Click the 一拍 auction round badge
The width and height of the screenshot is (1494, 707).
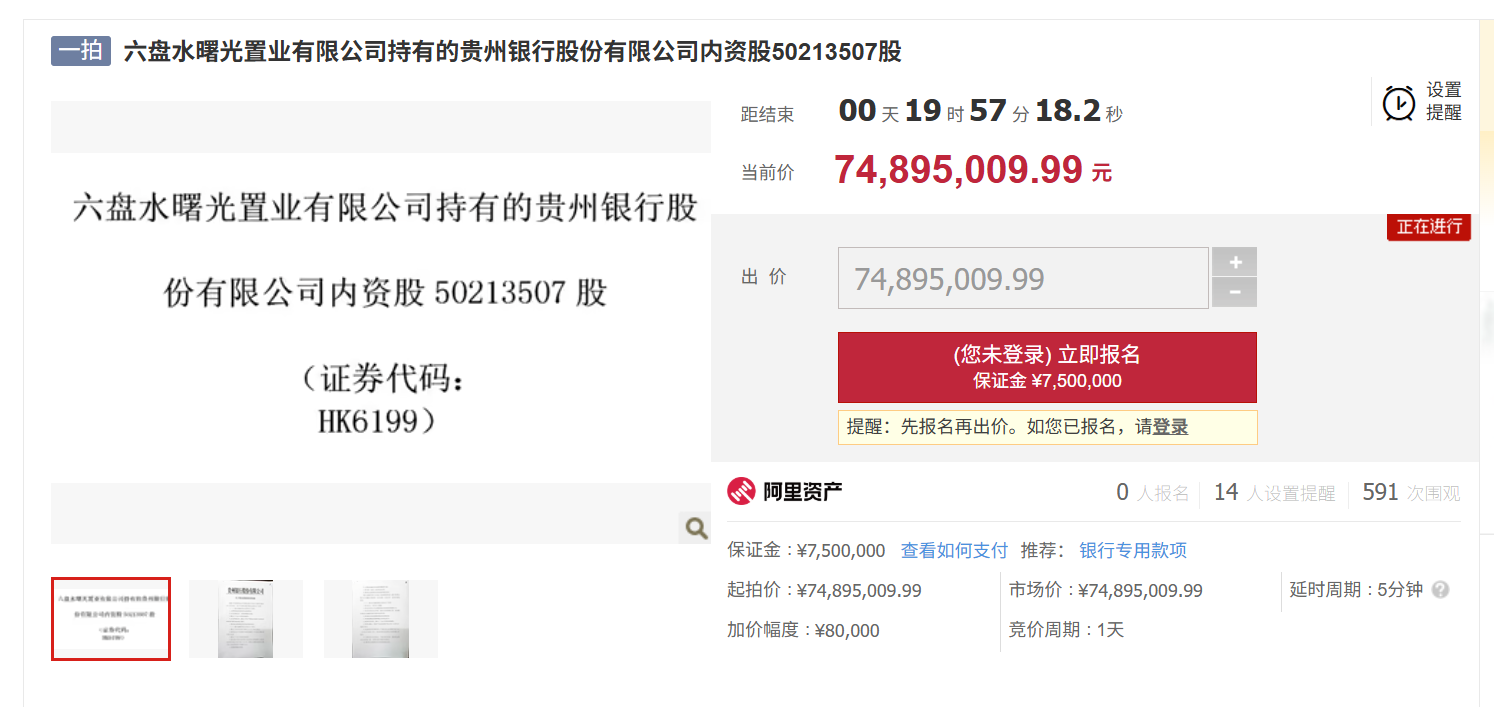(80, 51)
